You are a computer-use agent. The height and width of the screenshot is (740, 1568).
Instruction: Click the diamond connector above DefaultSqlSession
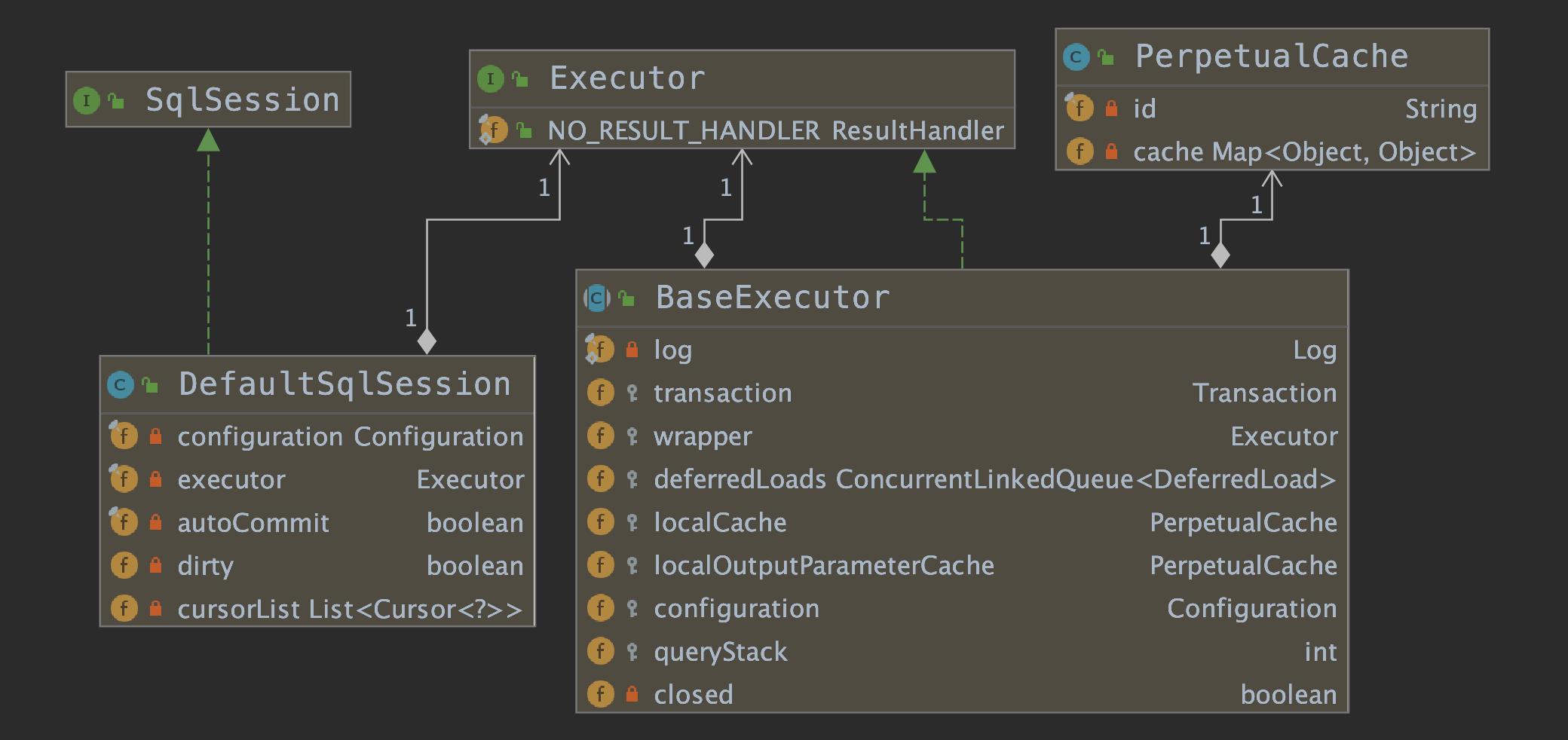pos(427,341)
